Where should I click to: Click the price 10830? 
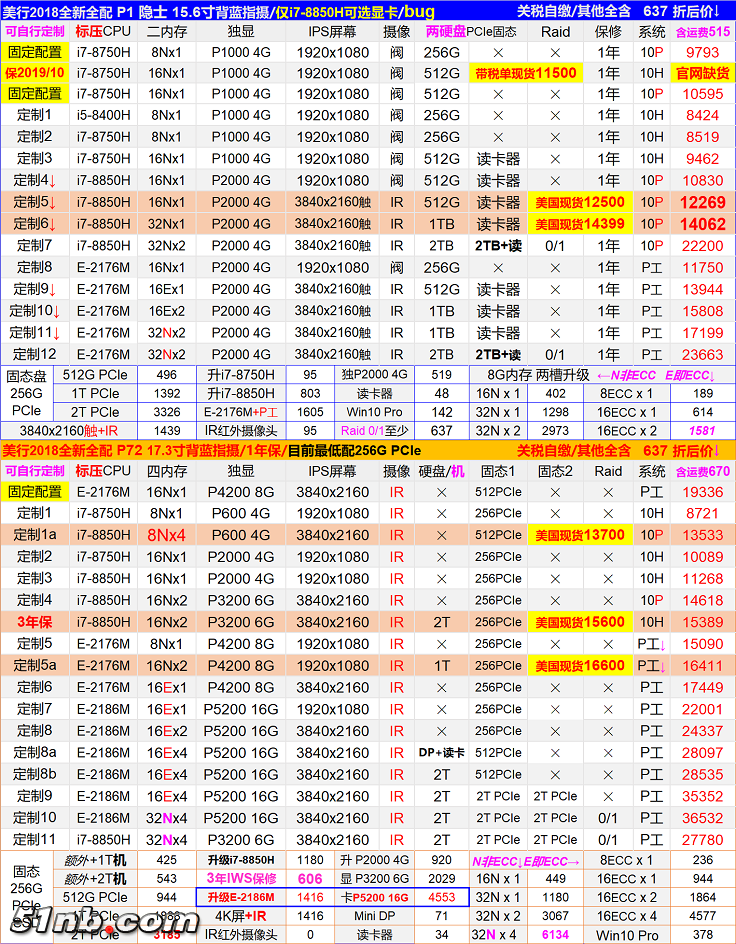[x=702, y=181]
